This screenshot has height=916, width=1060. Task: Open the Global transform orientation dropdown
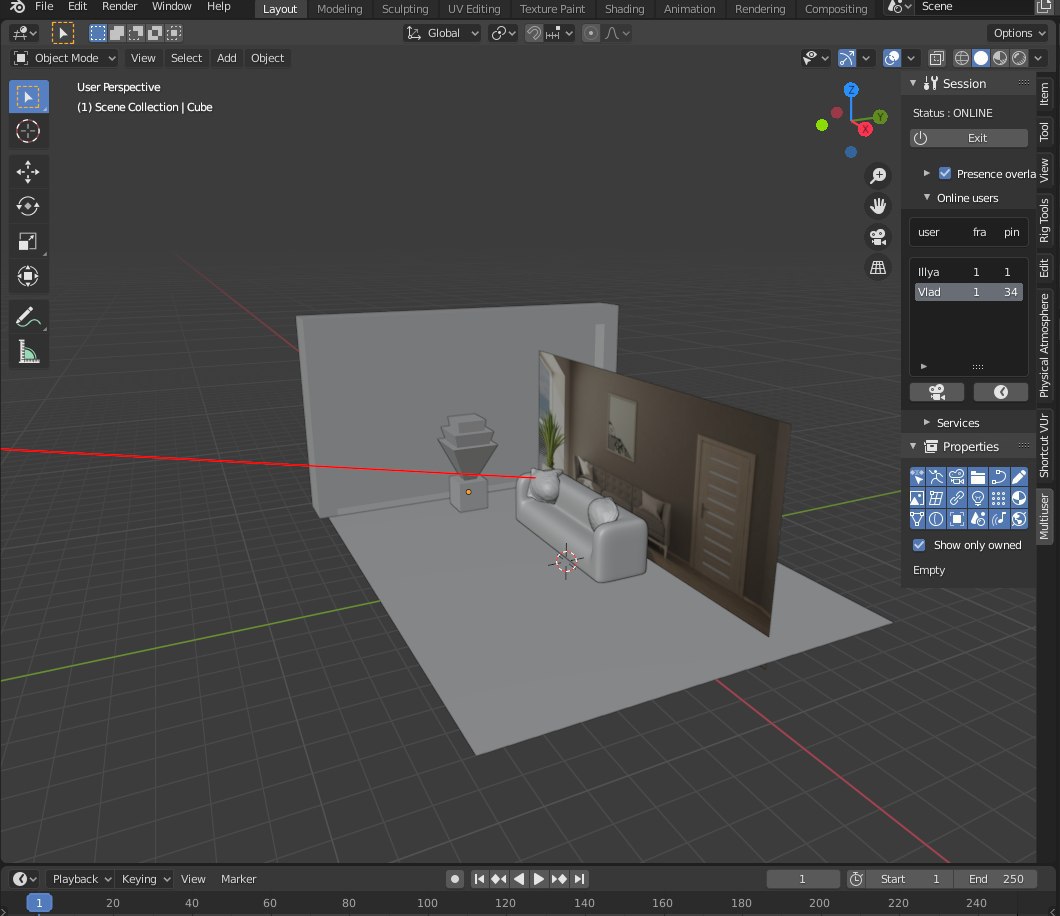point(442,33)
